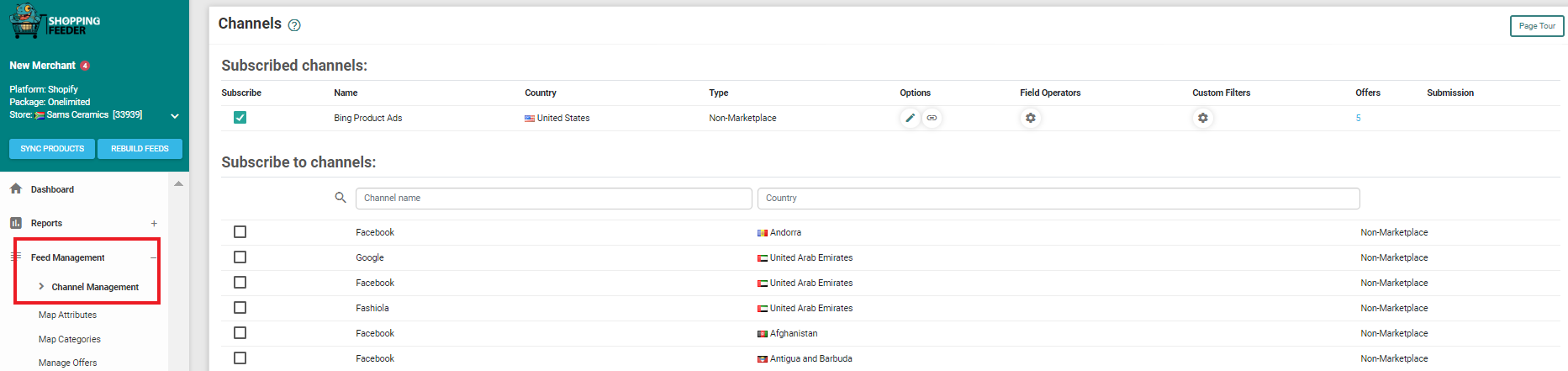Check the Facebook United Arab Emirates checkbox

(240, 283)
